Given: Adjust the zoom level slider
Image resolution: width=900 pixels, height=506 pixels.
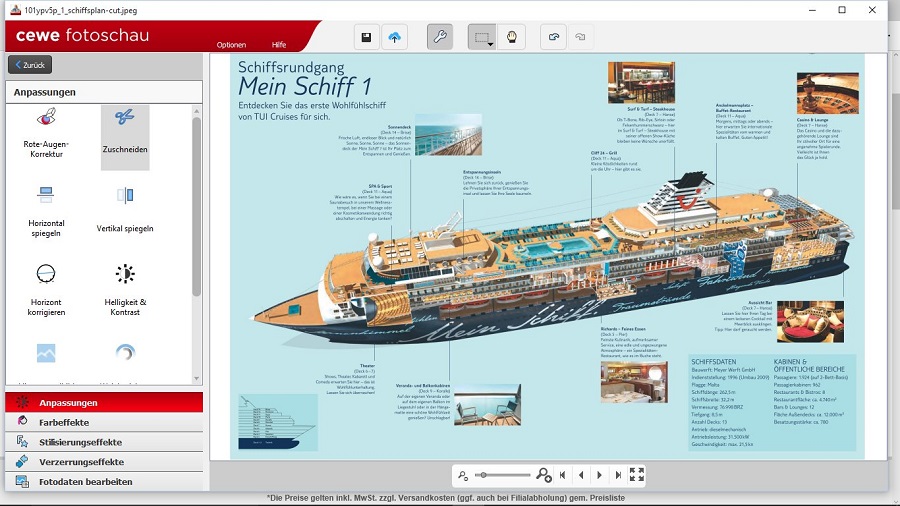Looking at the screenshot, I should 502,475.
